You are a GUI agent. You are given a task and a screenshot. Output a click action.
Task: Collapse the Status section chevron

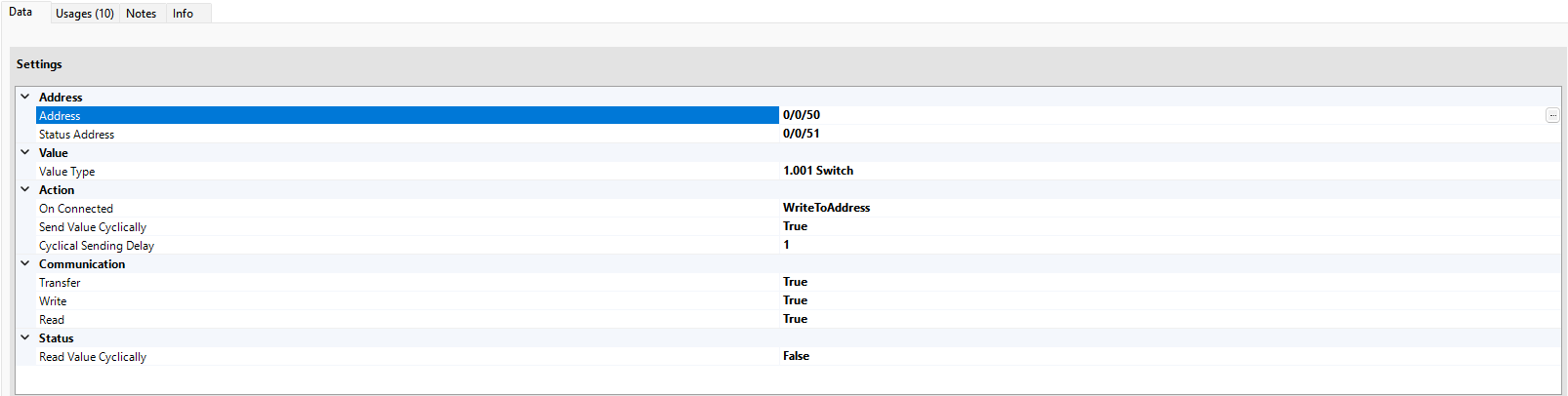25,337
